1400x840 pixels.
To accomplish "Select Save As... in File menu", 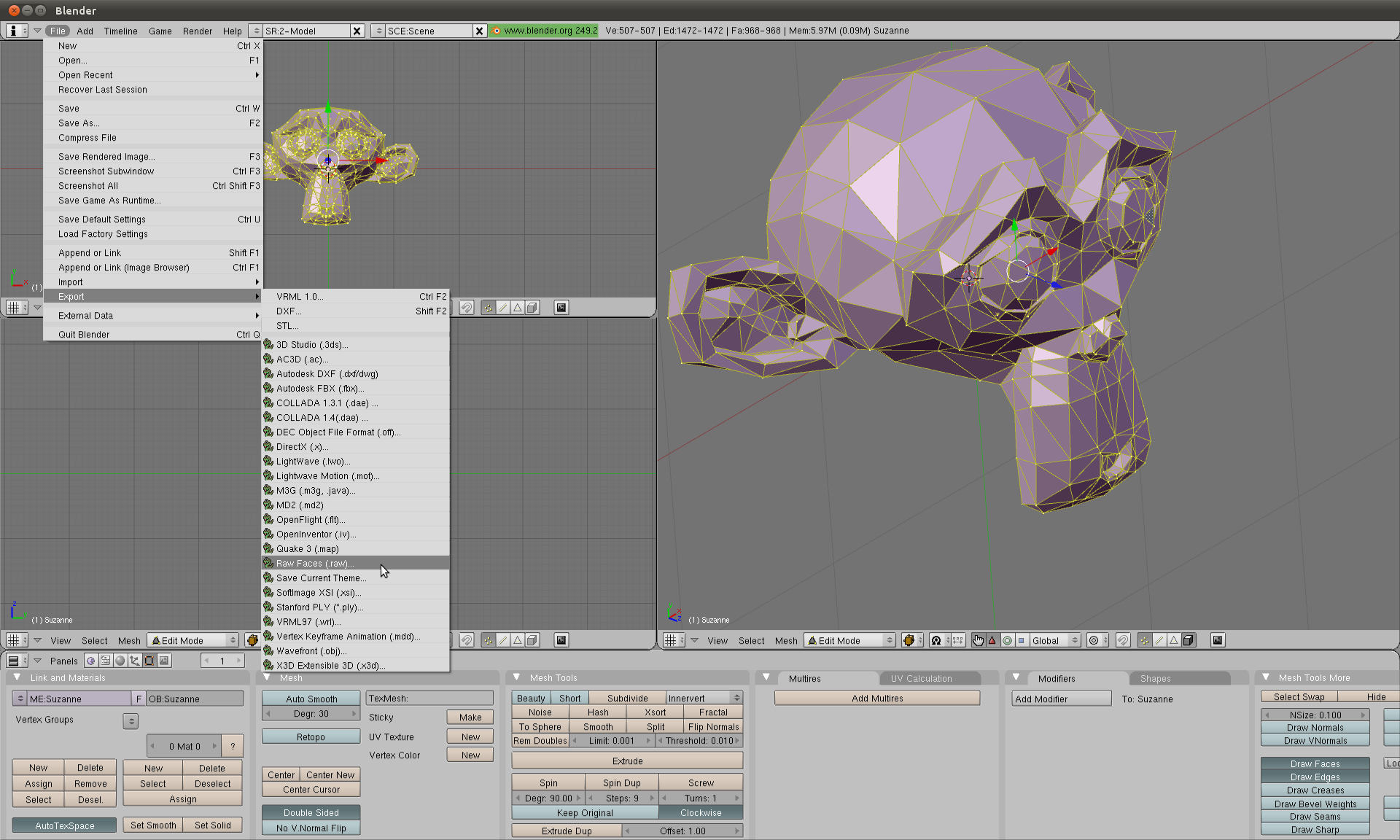I will [x=153, y=123].
